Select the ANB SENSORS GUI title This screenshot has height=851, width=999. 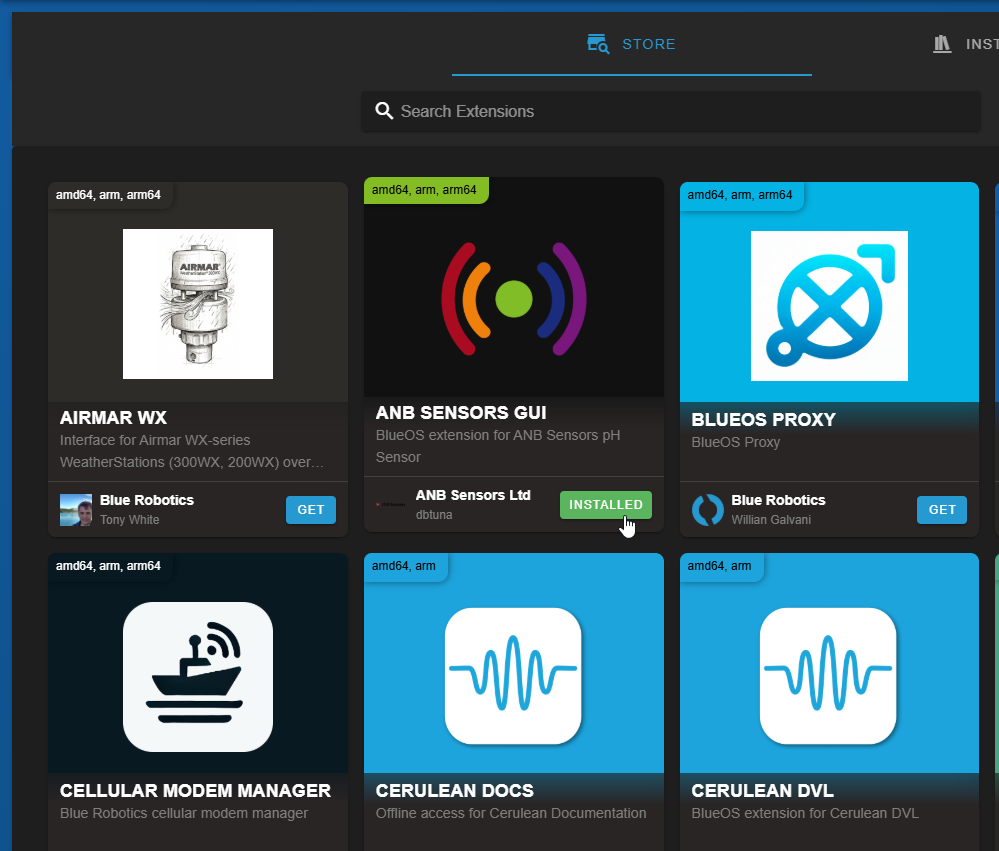(461, 413)
